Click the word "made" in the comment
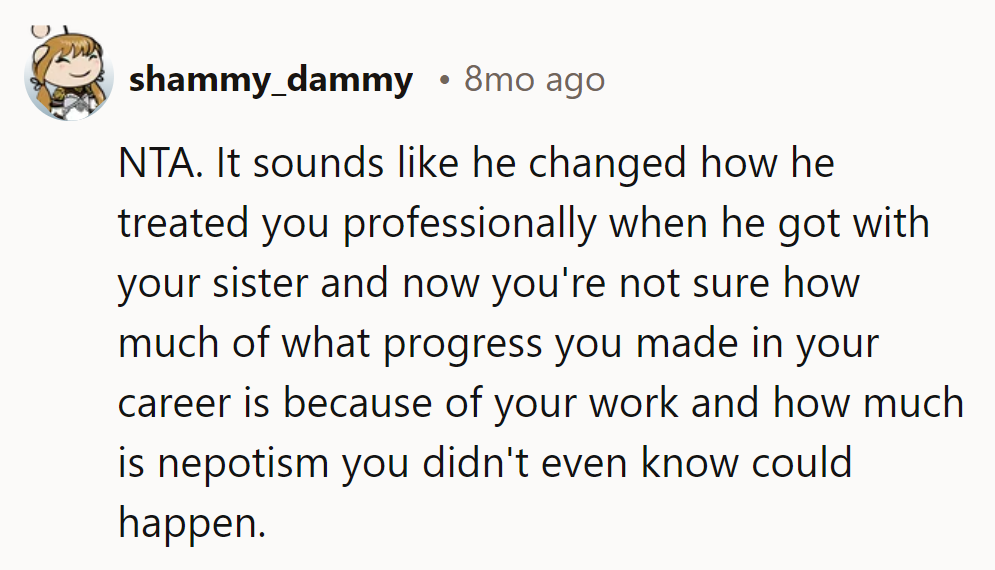This screenshot has height=570, width=995. (x=688, y=344)
